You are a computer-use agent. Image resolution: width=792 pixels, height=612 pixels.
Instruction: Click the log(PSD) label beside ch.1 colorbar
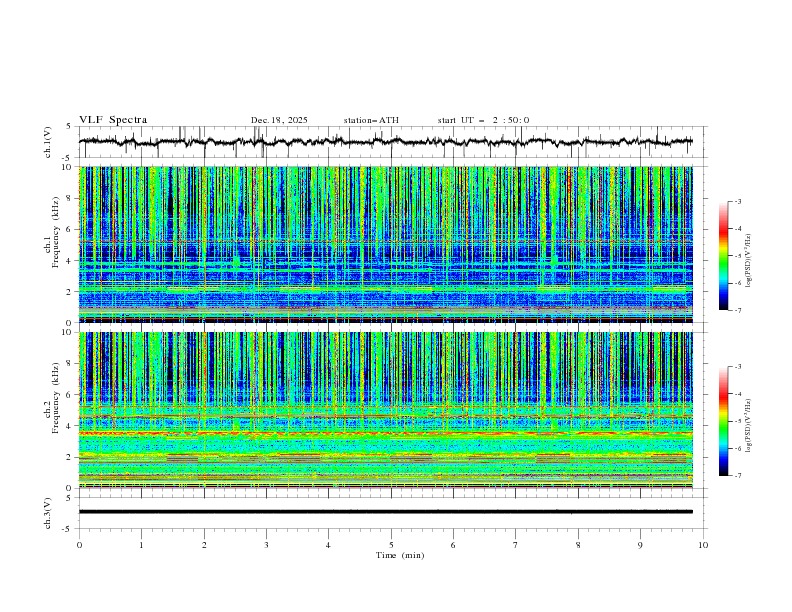pos(748,261)
